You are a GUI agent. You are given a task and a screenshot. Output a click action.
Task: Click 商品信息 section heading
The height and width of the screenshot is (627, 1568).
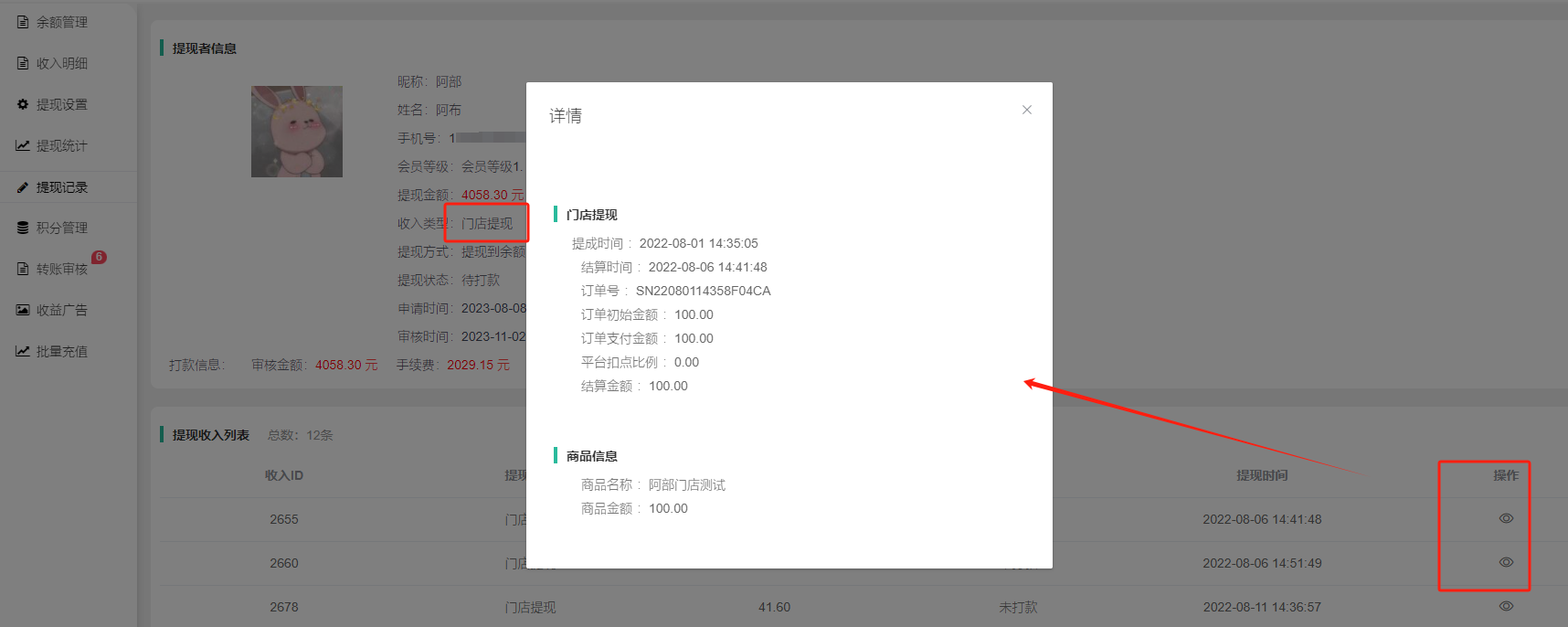click(x=592, y=456)
